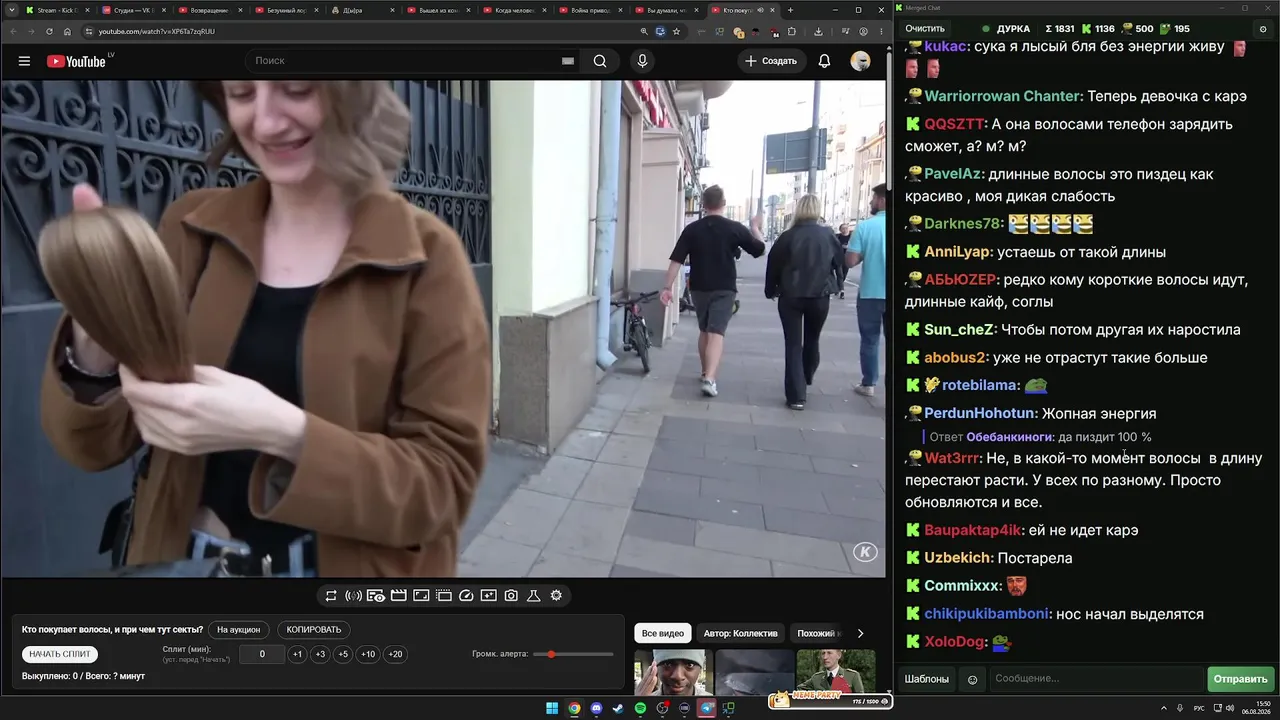1280x720 pixels.
Task: Add 10 minutes with the +10 button
Action: [x=368, y=655]
